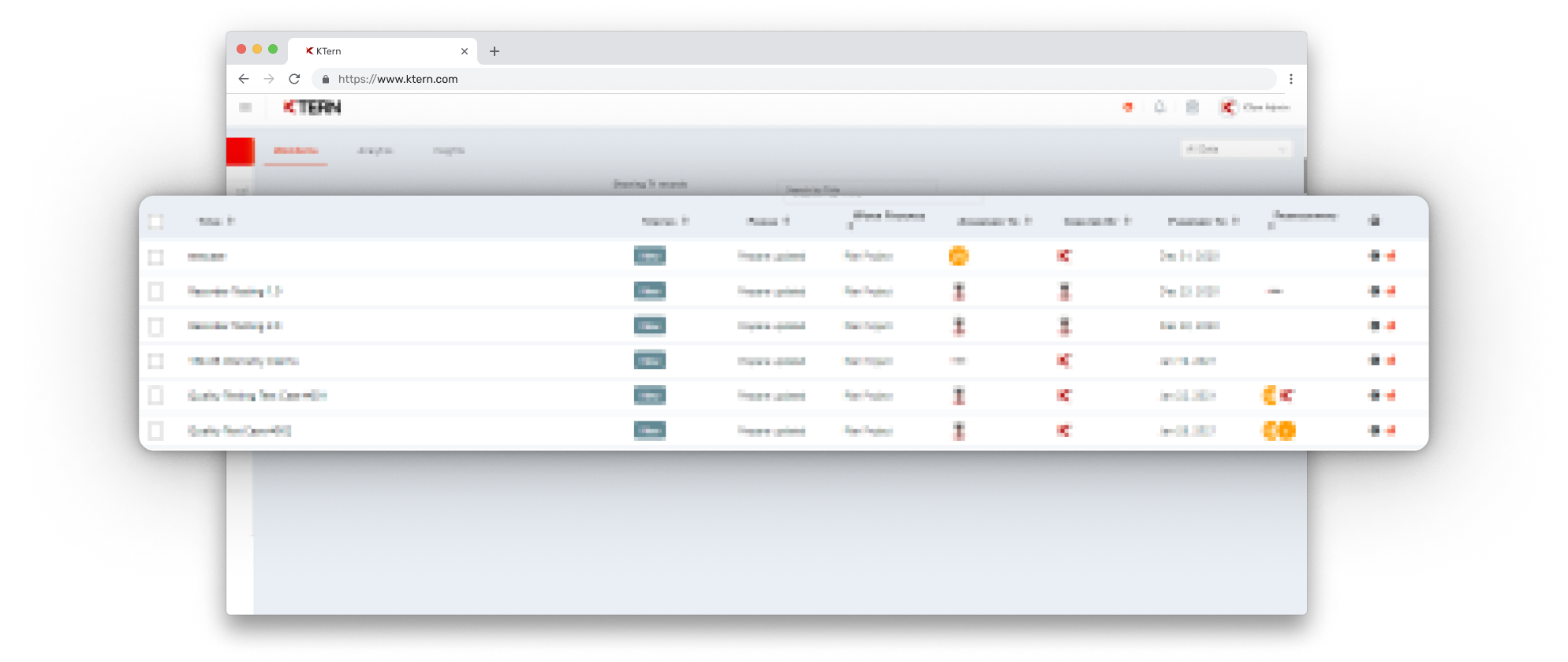Focus the ktern.com address bar
The width and height of the screenshot is (1568, 662).
(x=794, y=79)
